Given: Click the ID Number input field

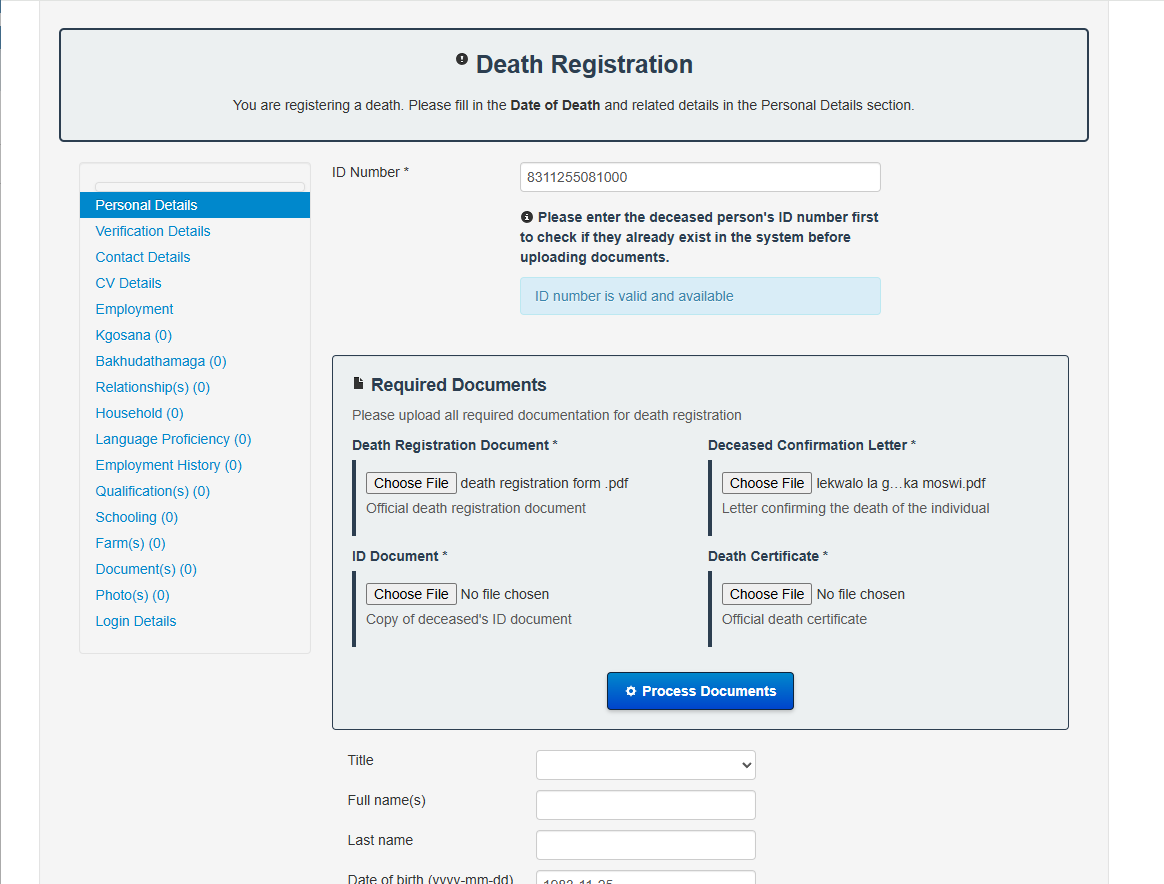Looking at the screenshot, I should (x=700, y=177).
